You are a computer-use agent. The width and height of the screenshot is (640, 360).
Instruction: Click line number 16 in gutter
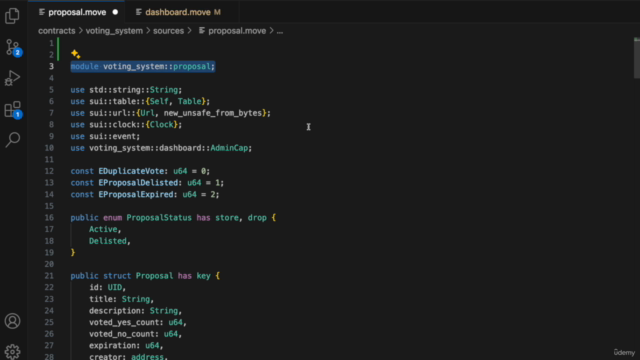[49, 218]
